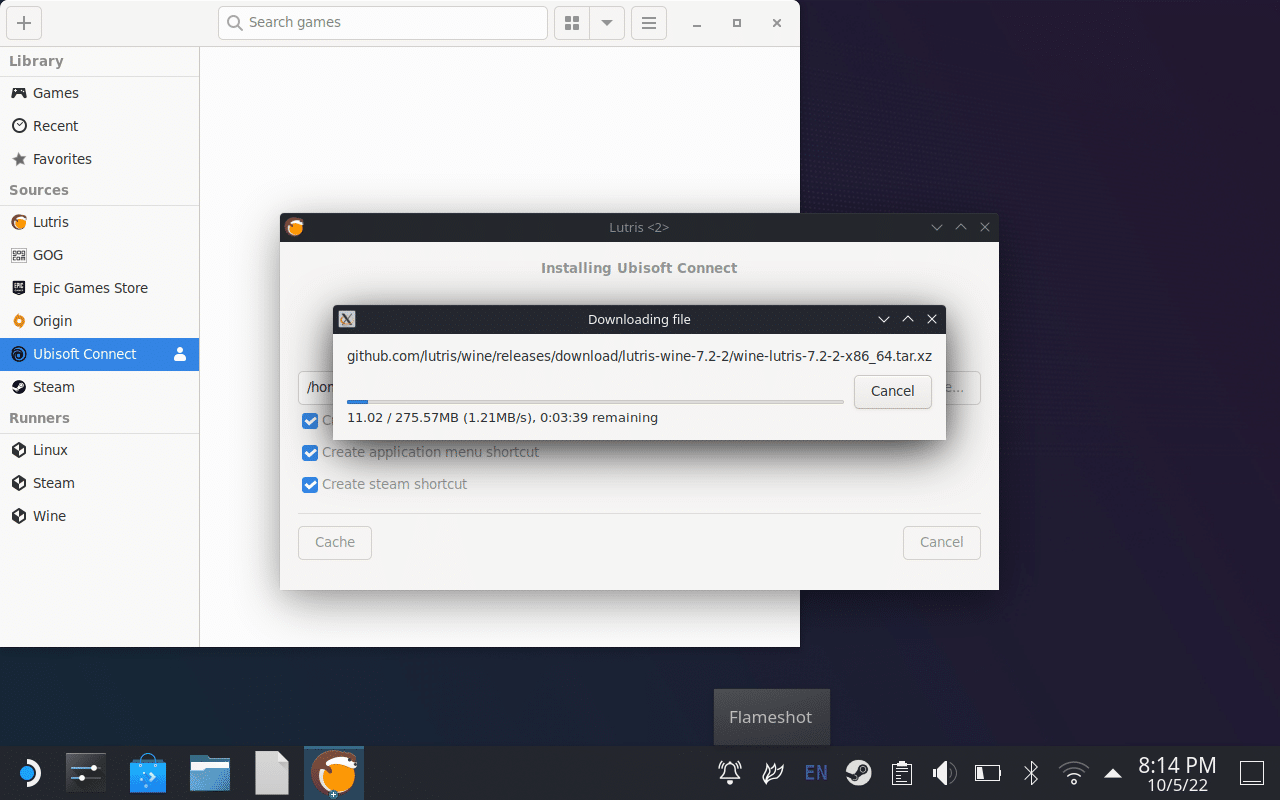
Task: Open Bluetooth settings in the tray
Action: point(1031,773)
